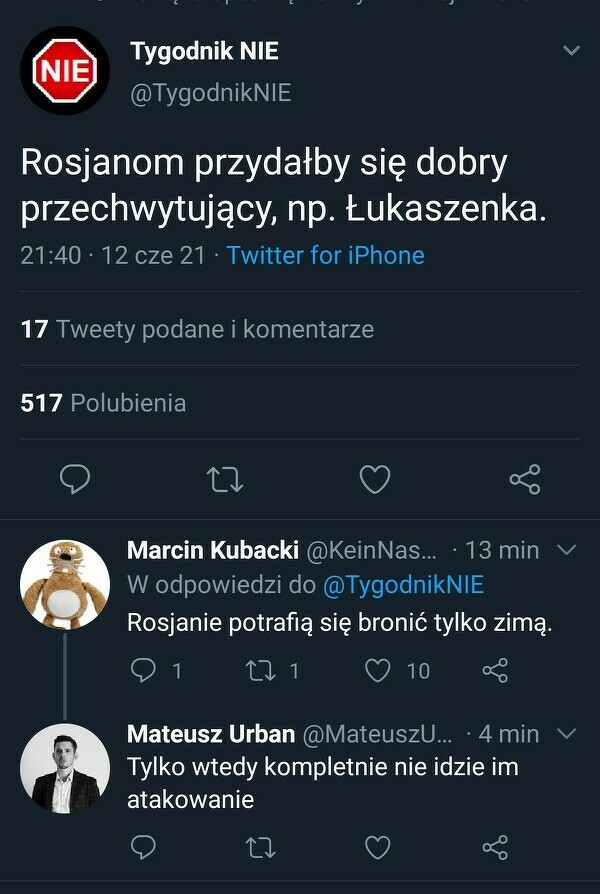Open options chevron on Tygodnik NIE tweet
The width and height of the screenshot is (600, 894).
(x=571, y=51)
